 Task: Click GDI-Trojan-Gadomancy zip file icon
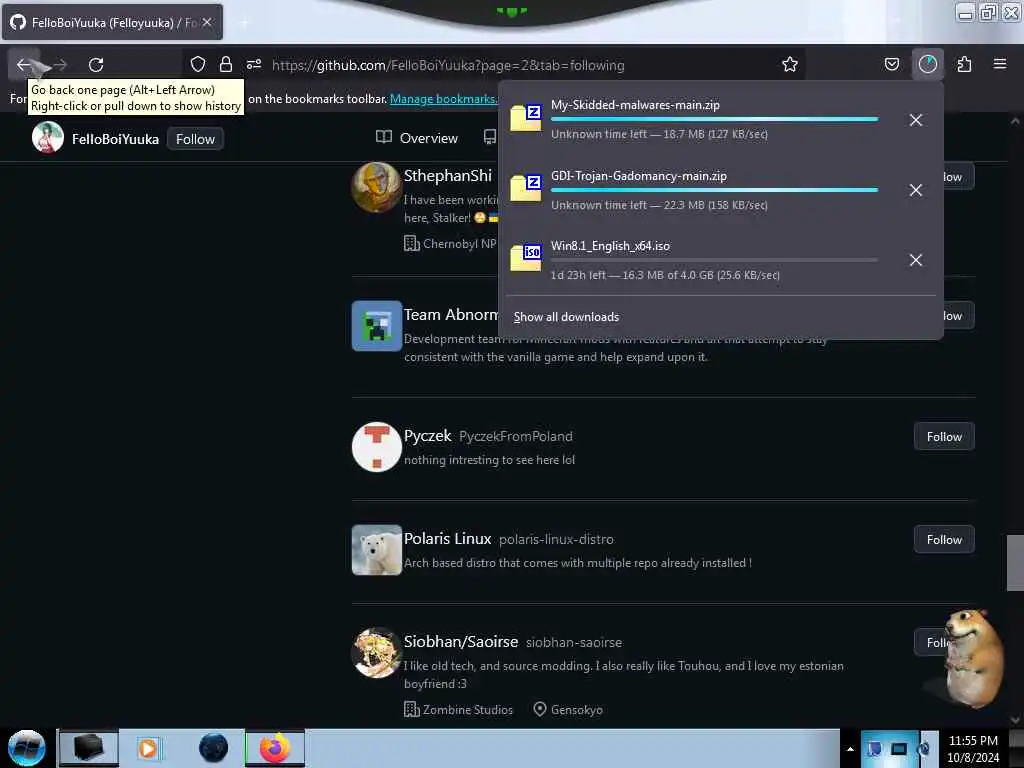pyautogui.click(x=526, y=188)
